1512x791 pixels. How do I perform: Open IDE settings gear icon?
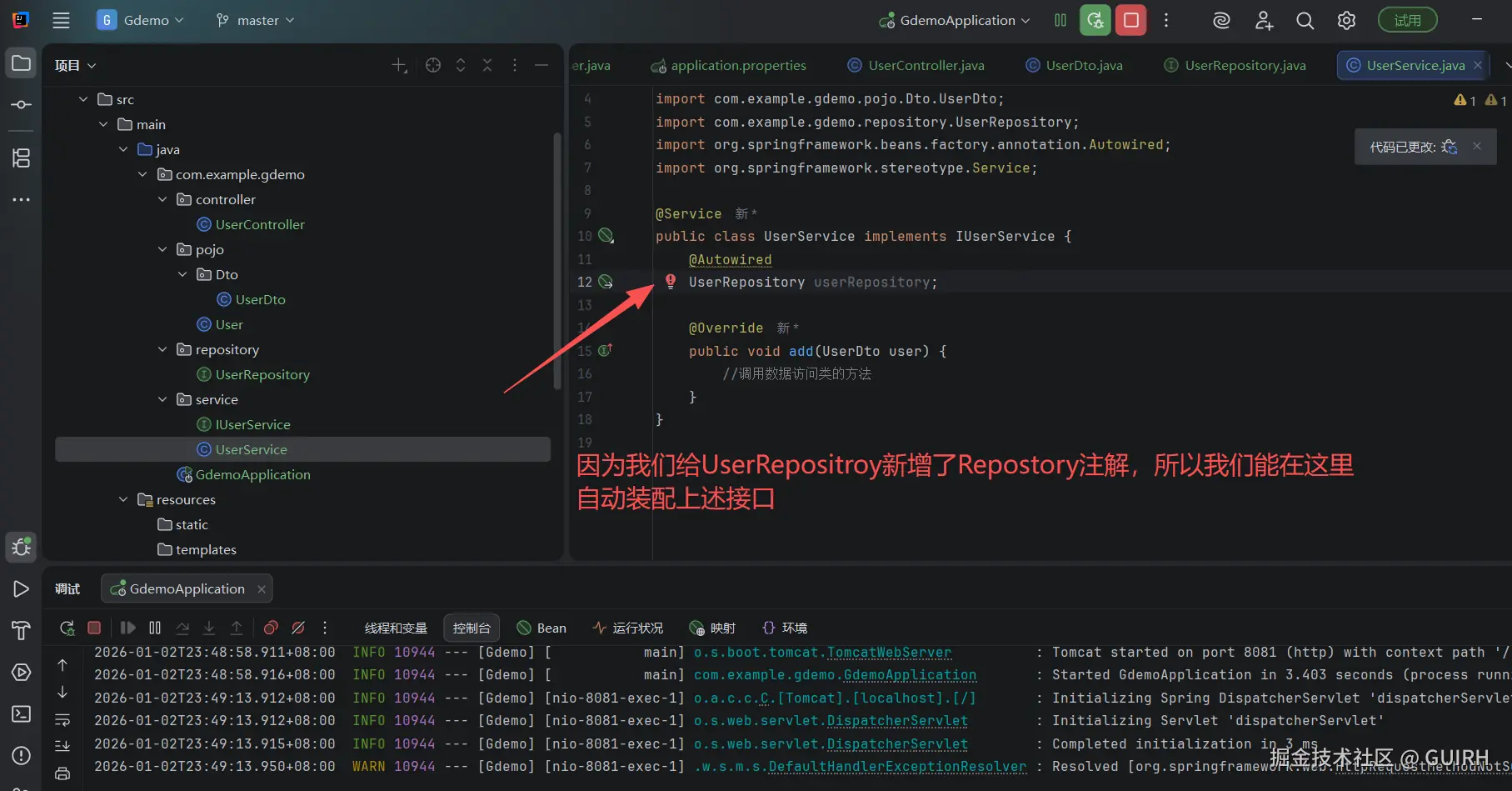coord(1347,21)
